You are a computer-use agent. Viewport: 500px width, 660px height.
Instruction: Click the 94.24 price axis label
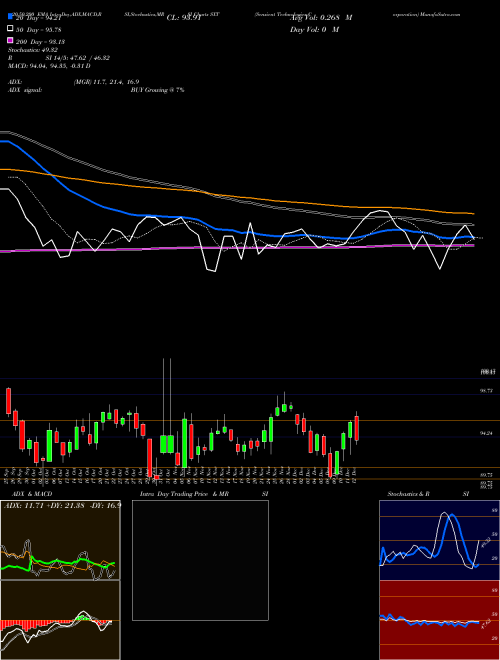pos(487,433)
